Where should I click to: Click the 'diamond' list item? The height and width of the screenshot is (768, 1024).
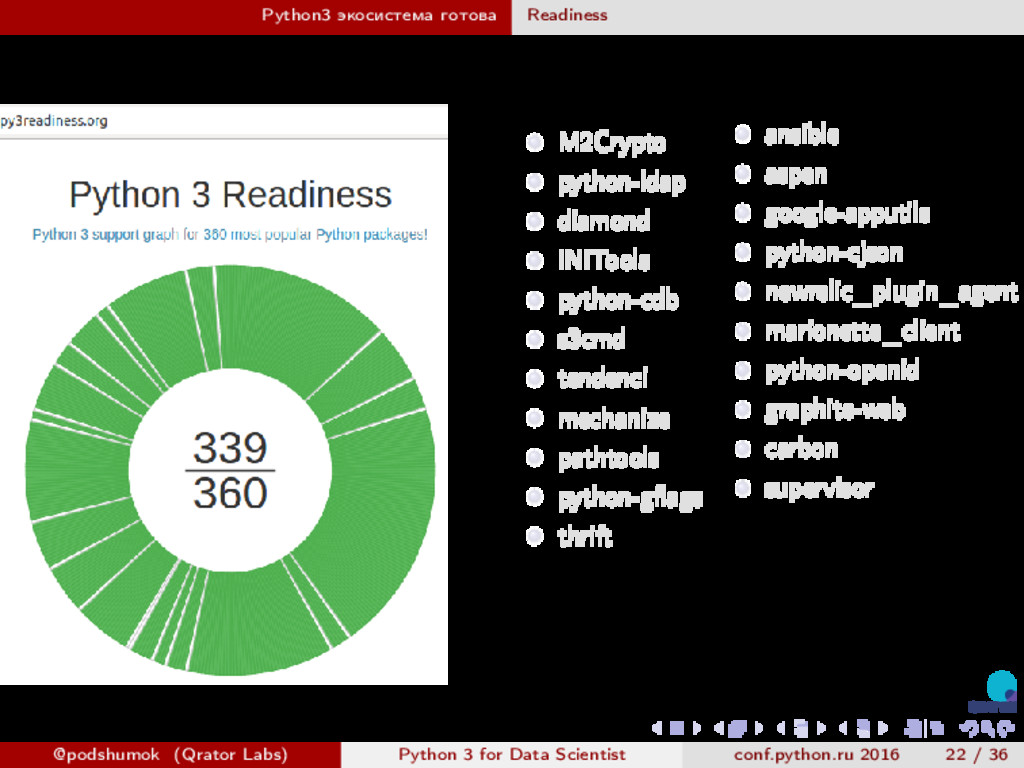click(603, 221)
